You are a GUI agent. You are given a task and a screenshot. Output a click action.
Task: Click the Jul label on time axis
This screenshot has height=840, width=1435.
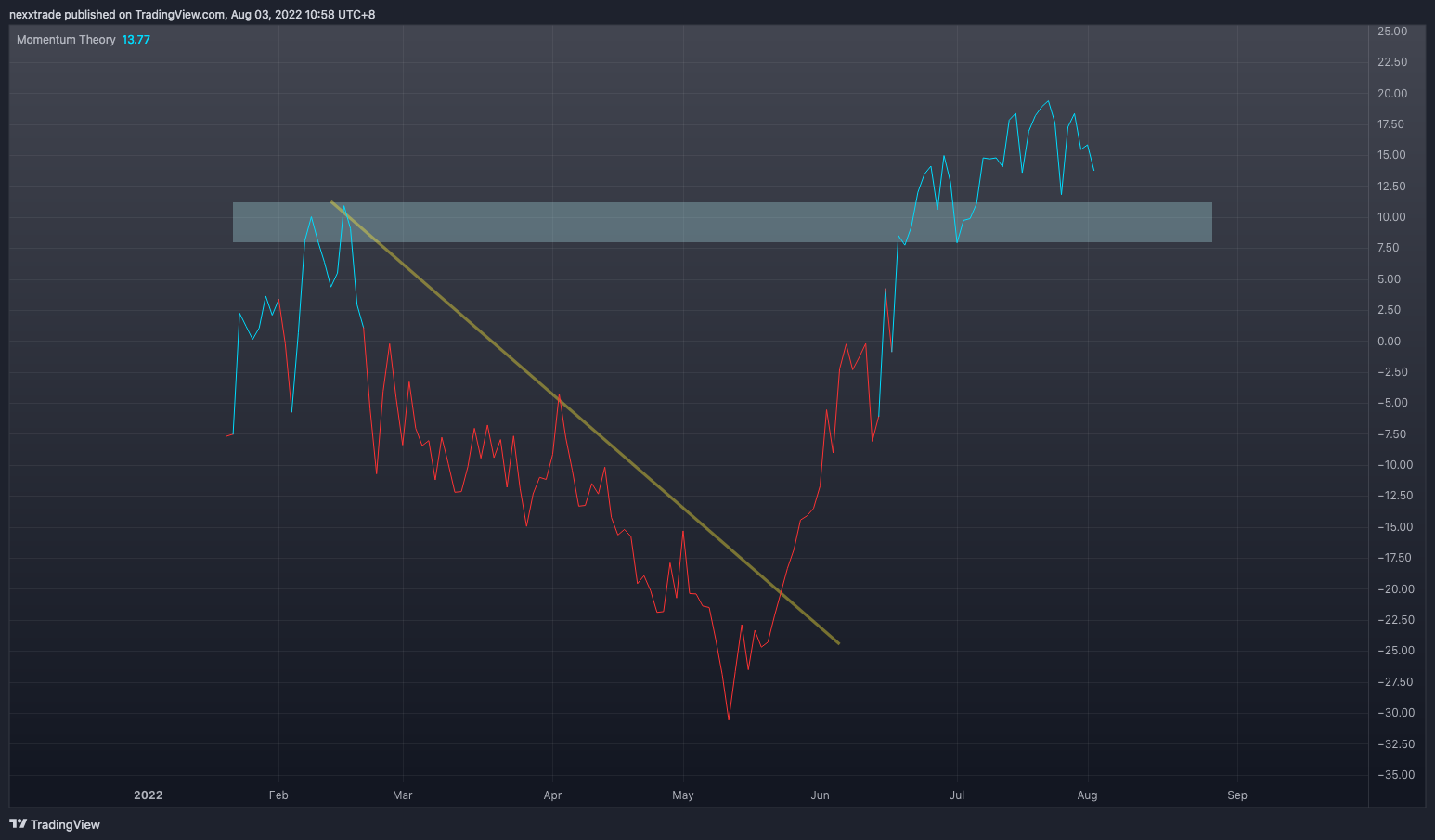957,795
